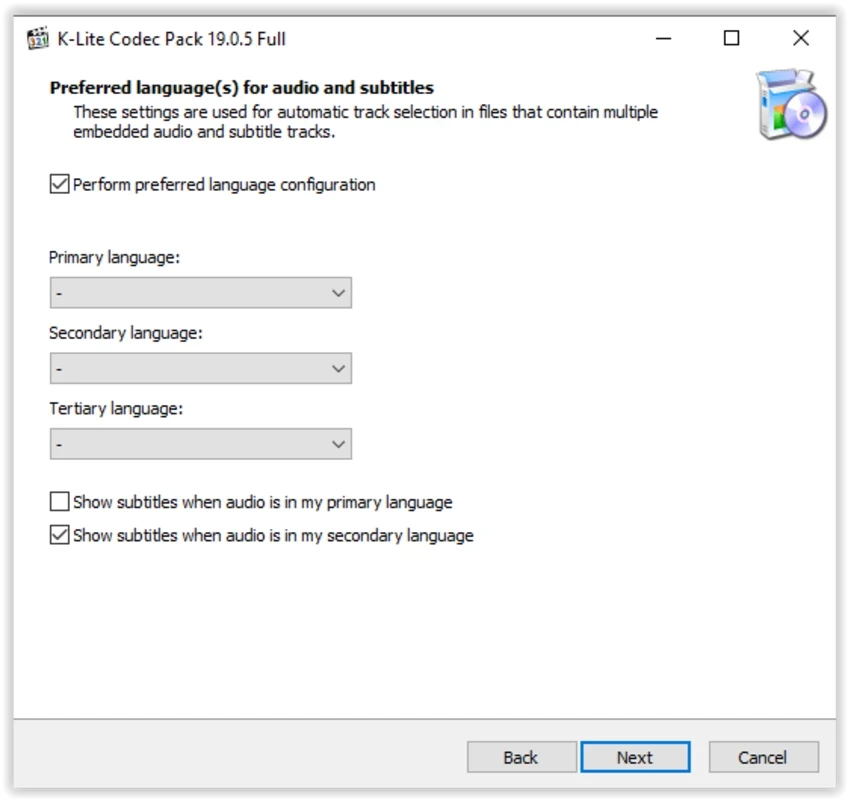Click the software box and disc icon
Viewport: 848px width, 800px height.
pyautogui.click(x=791, y=104)
